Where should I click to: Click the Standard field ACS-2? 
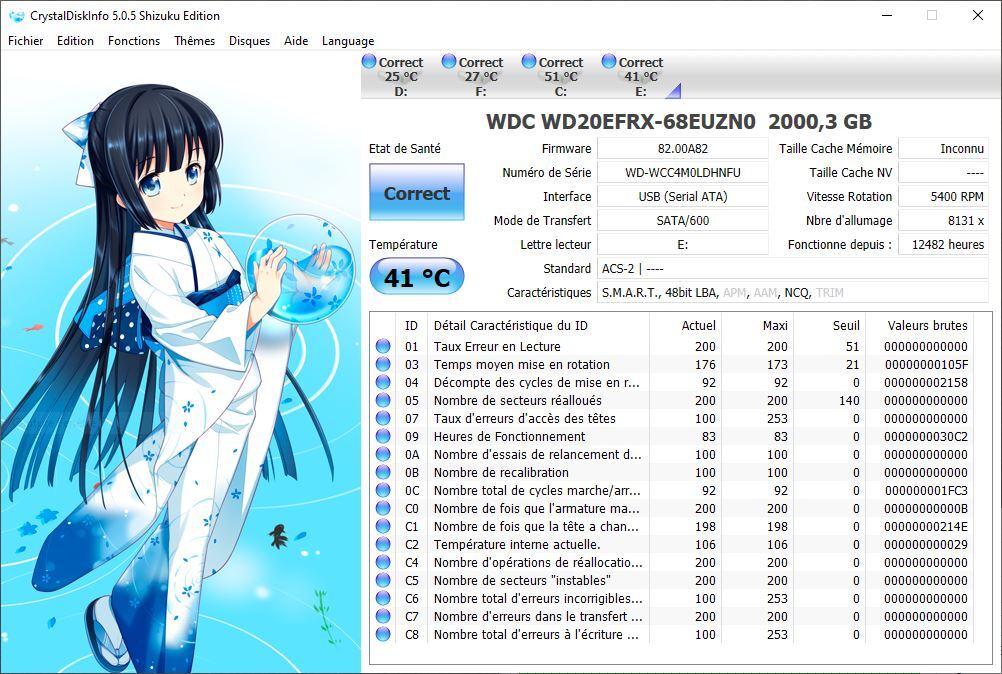pyautogui.click(x=793, y=268)
